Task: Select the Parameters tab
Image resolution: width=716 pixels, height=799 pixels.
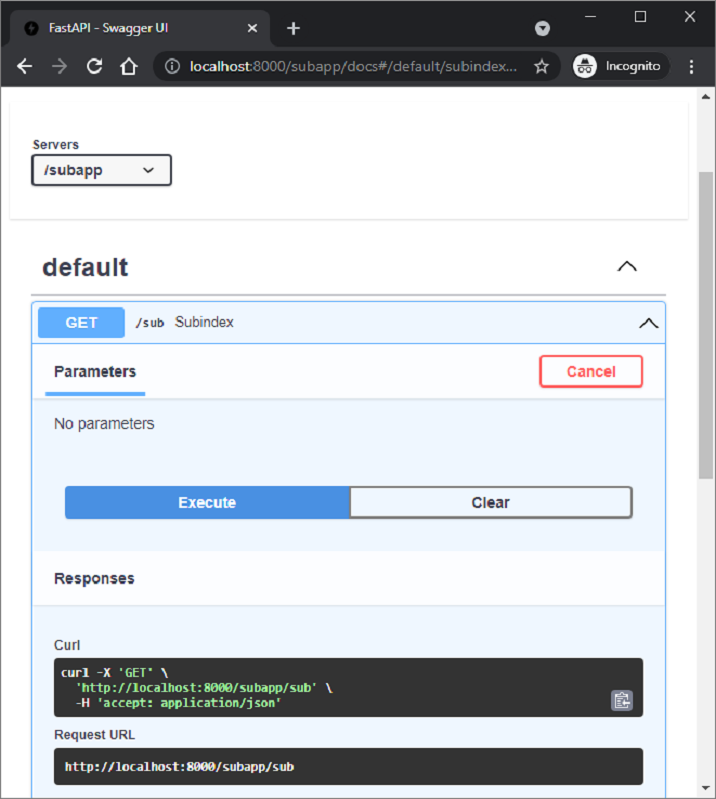Action: [x=95, y=372]
